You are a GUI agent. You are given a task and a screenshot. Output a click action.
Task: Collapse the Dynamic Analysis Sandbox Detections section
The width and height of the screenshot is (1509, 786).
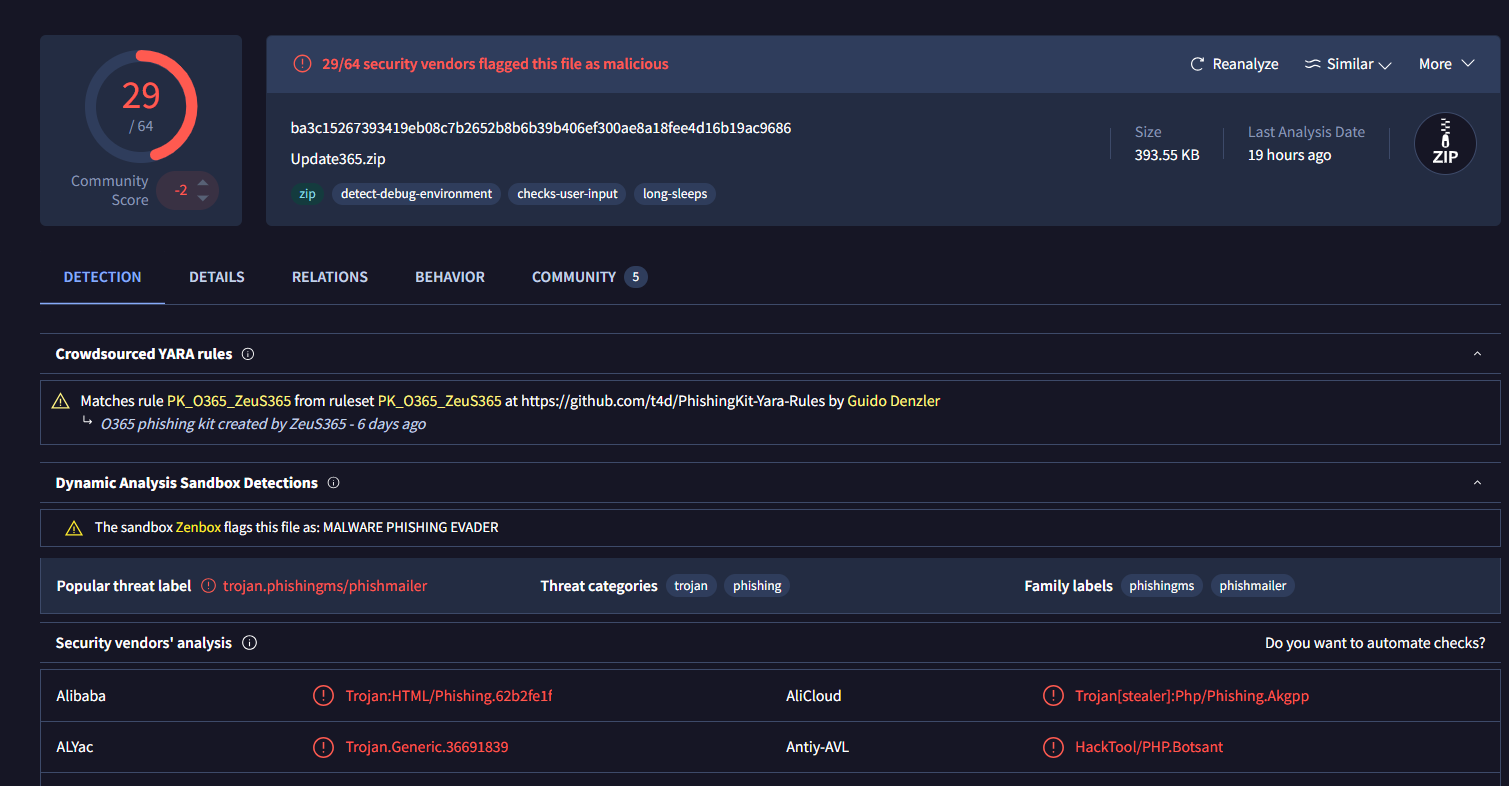coord(1477,483)
